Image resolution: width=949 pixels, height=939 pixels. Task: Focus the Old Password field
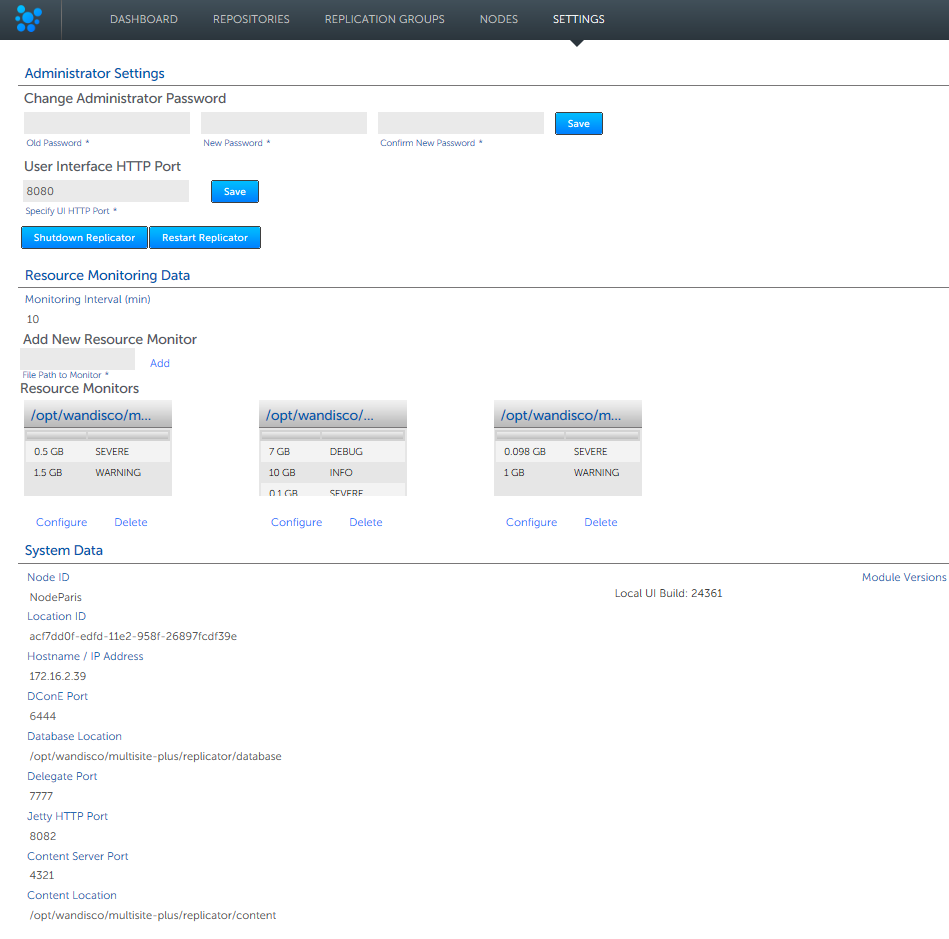(107, 123)
